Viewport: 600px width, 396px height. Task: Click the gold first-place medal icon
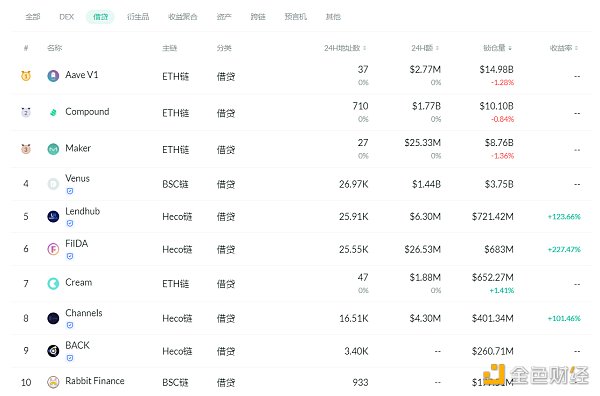coord(26,76)
